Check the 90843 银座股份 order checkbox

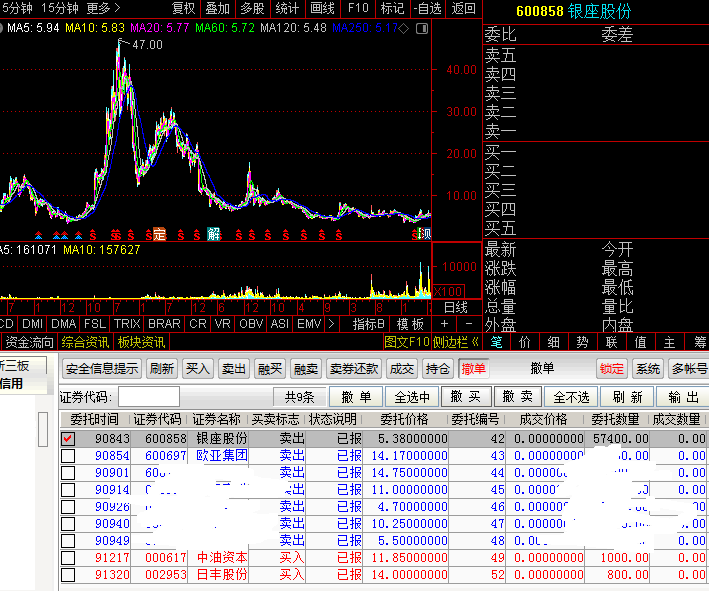(x=68, y=439)
